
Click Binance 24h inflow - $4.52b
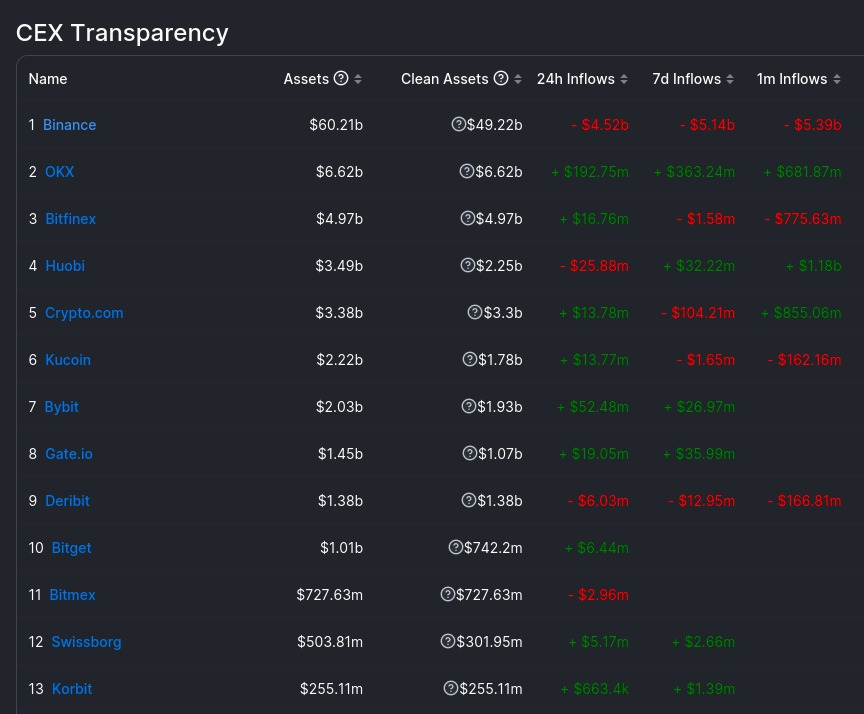[600, 125]
